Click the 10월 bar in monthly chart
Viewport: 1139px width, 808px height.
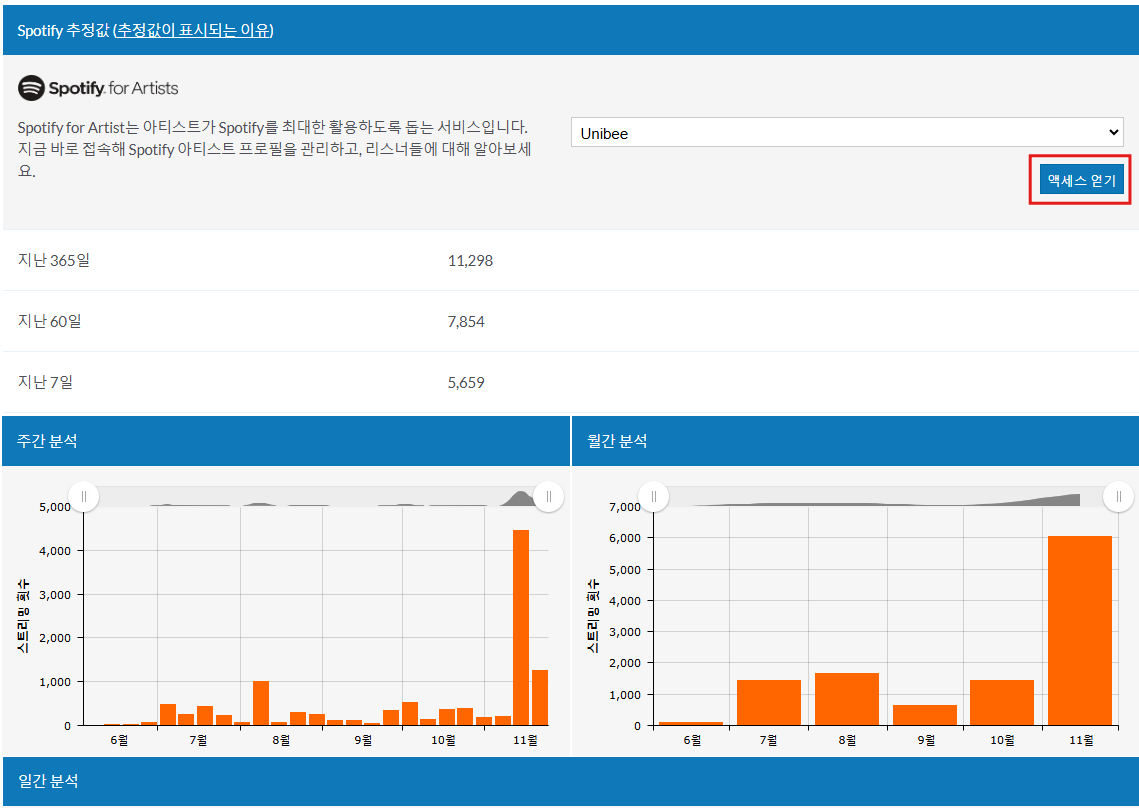1002,703
